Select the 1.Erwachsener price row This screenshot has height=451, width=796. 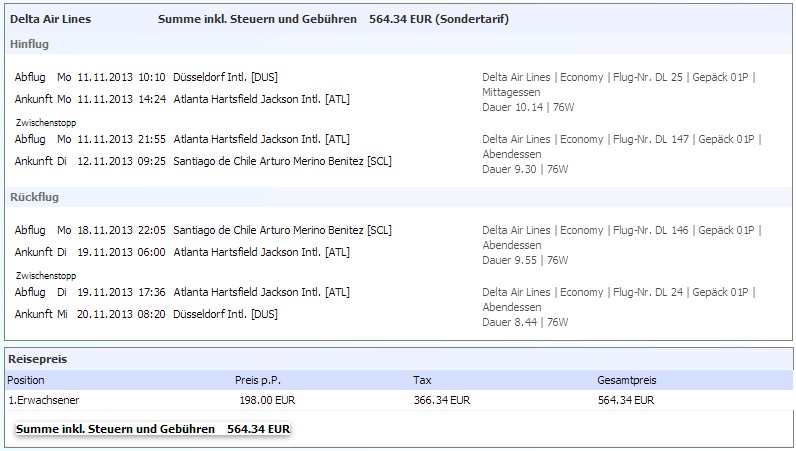[399, 400]
